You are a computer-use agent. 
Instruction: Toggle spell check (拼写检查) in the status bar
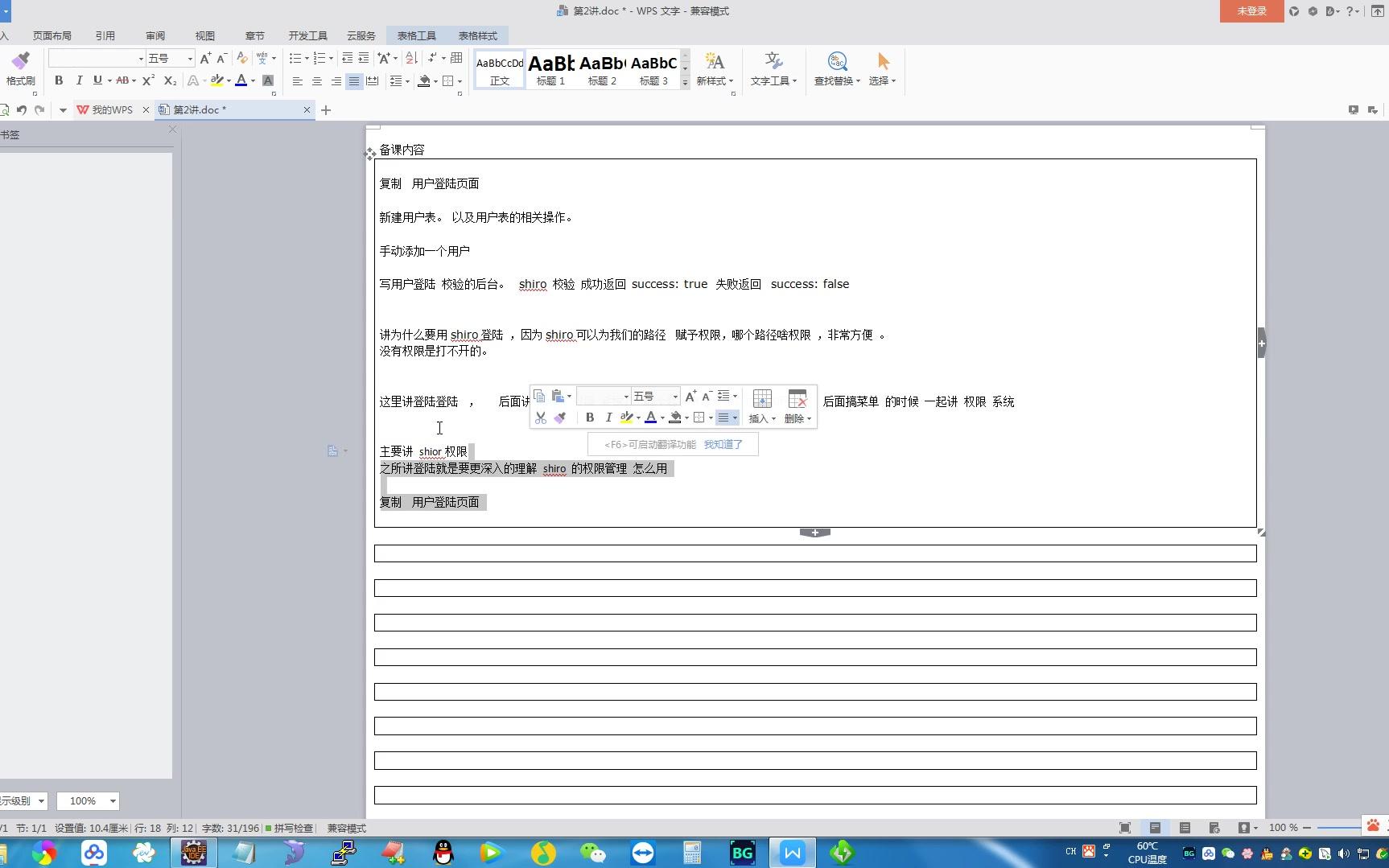point(289,828)
